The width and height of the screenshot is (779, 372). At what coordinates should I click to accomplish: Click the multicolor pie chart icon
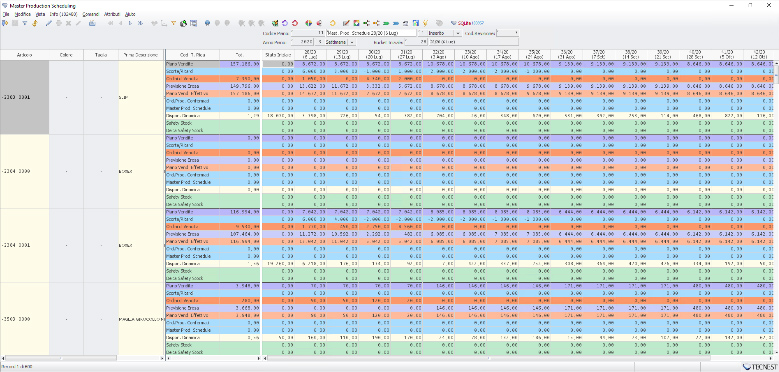click(309, 23)
